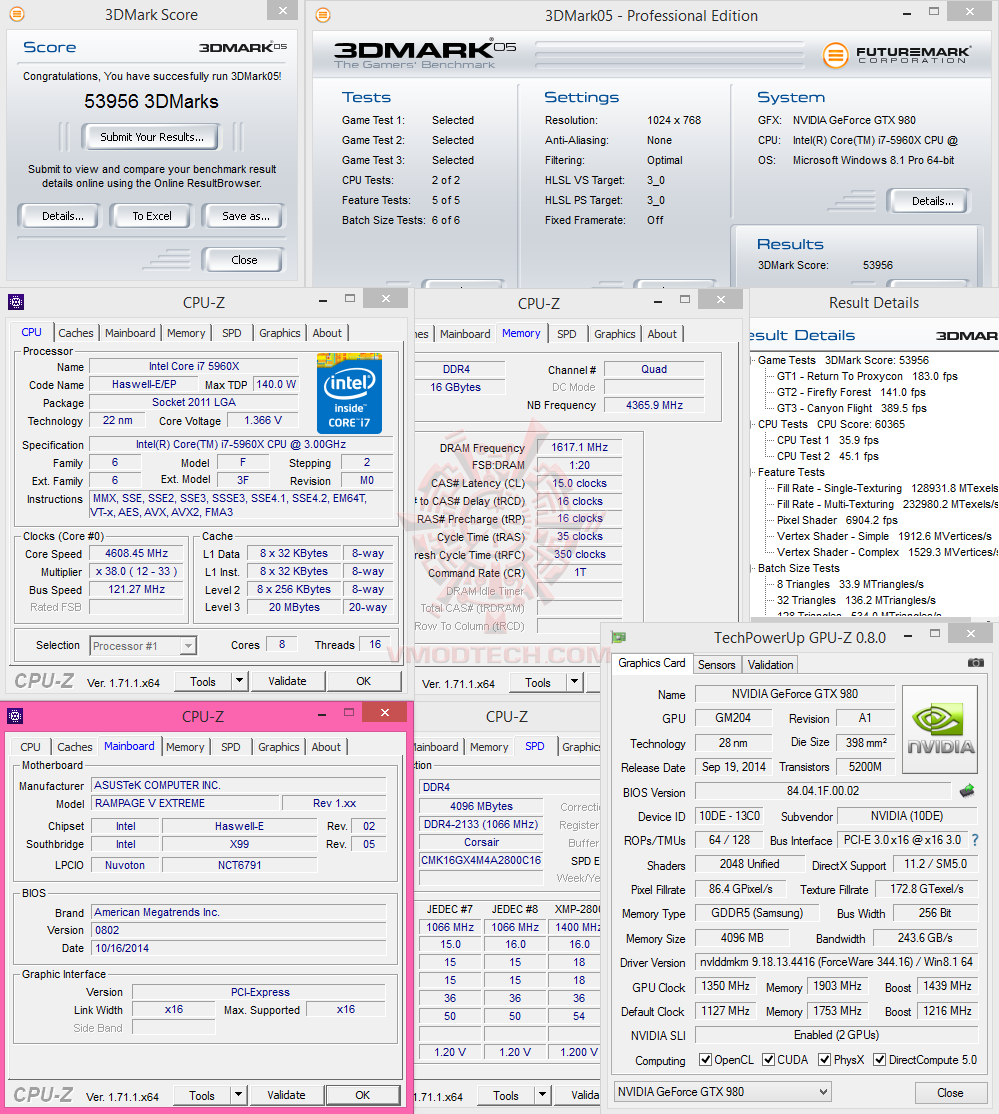
Task: Click the Submit Your Results button
Action: point(151,136)
